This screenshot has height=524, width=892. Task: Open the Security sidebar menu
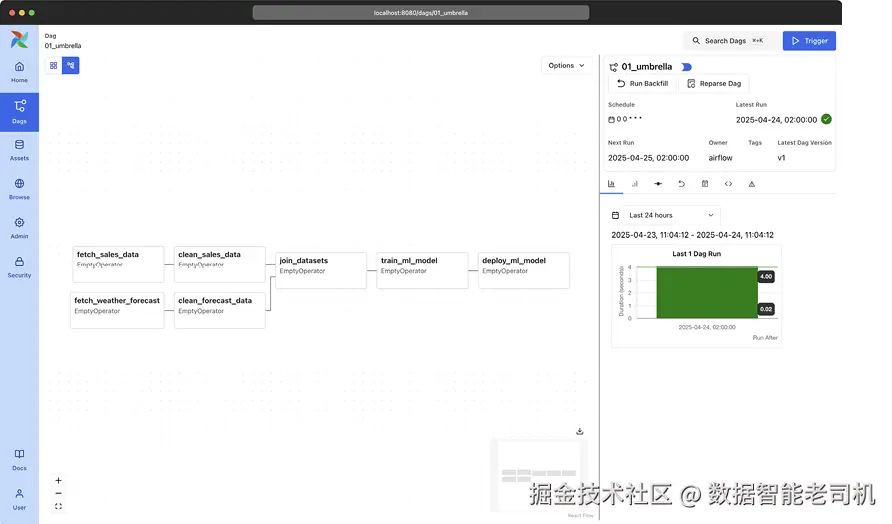click(x=19, y=267)
